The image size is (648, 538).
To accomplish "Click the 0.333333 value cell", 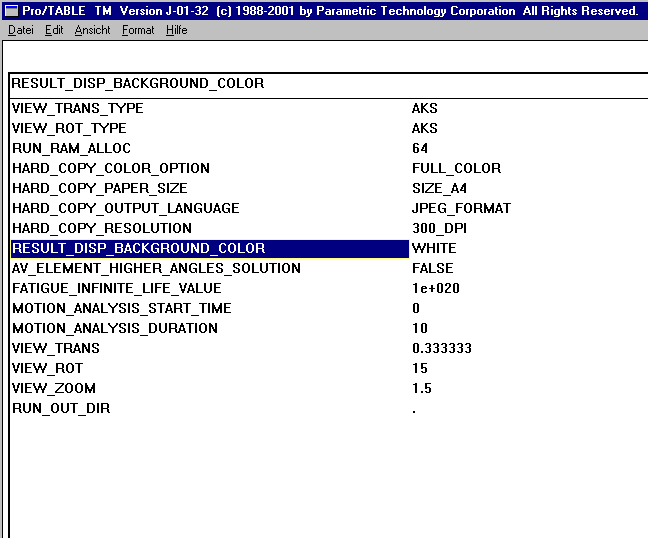I will pos(442,348).
